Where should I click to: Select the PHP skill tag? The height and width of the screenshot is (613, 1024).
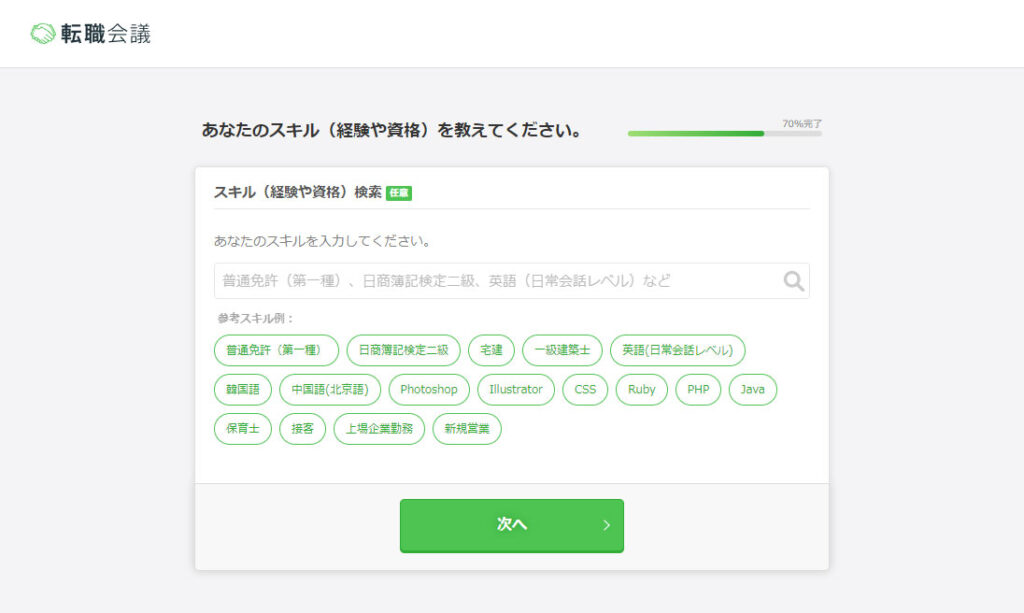[698, 389]
